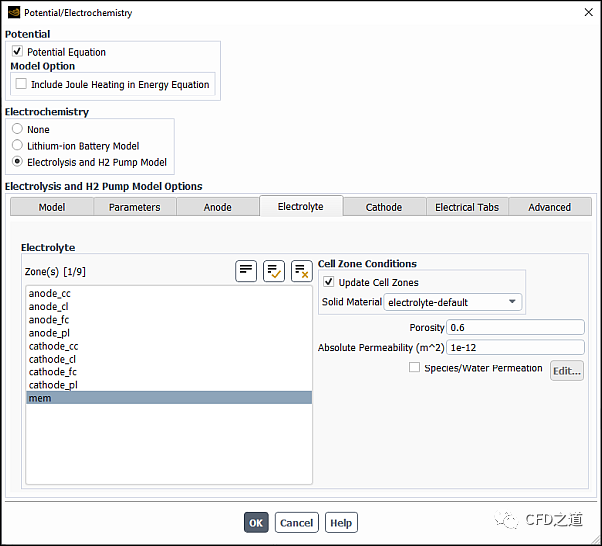Screen dimensions: 602x546
Task: Enable Include Joule Heating in Energy Equation
Action: point(22,85)
